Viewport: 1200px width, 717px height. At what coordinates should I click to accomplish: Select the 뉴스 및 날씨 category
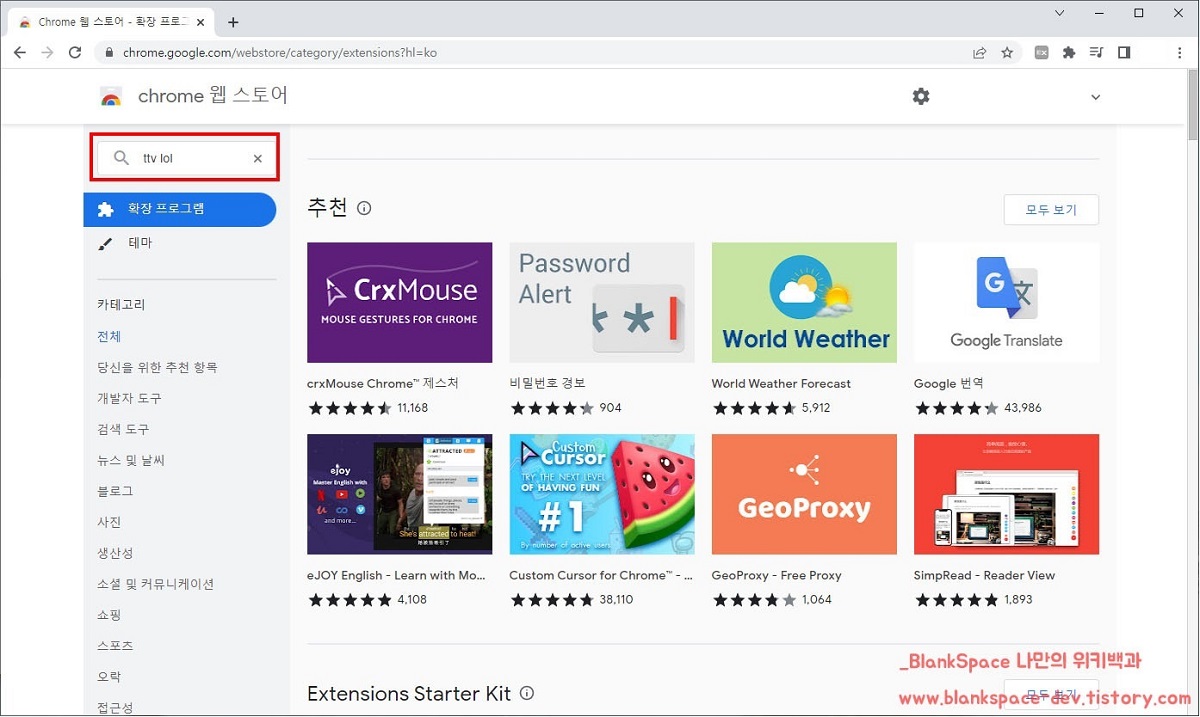coord(131,460)
